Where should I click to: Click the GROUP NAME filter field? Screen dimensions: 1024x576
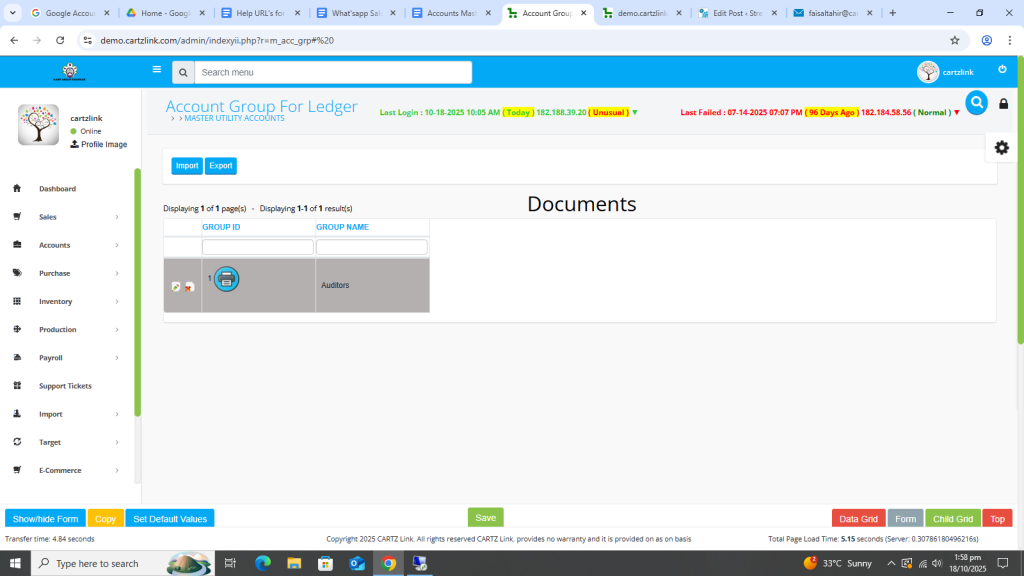click(x=371, y=247)
